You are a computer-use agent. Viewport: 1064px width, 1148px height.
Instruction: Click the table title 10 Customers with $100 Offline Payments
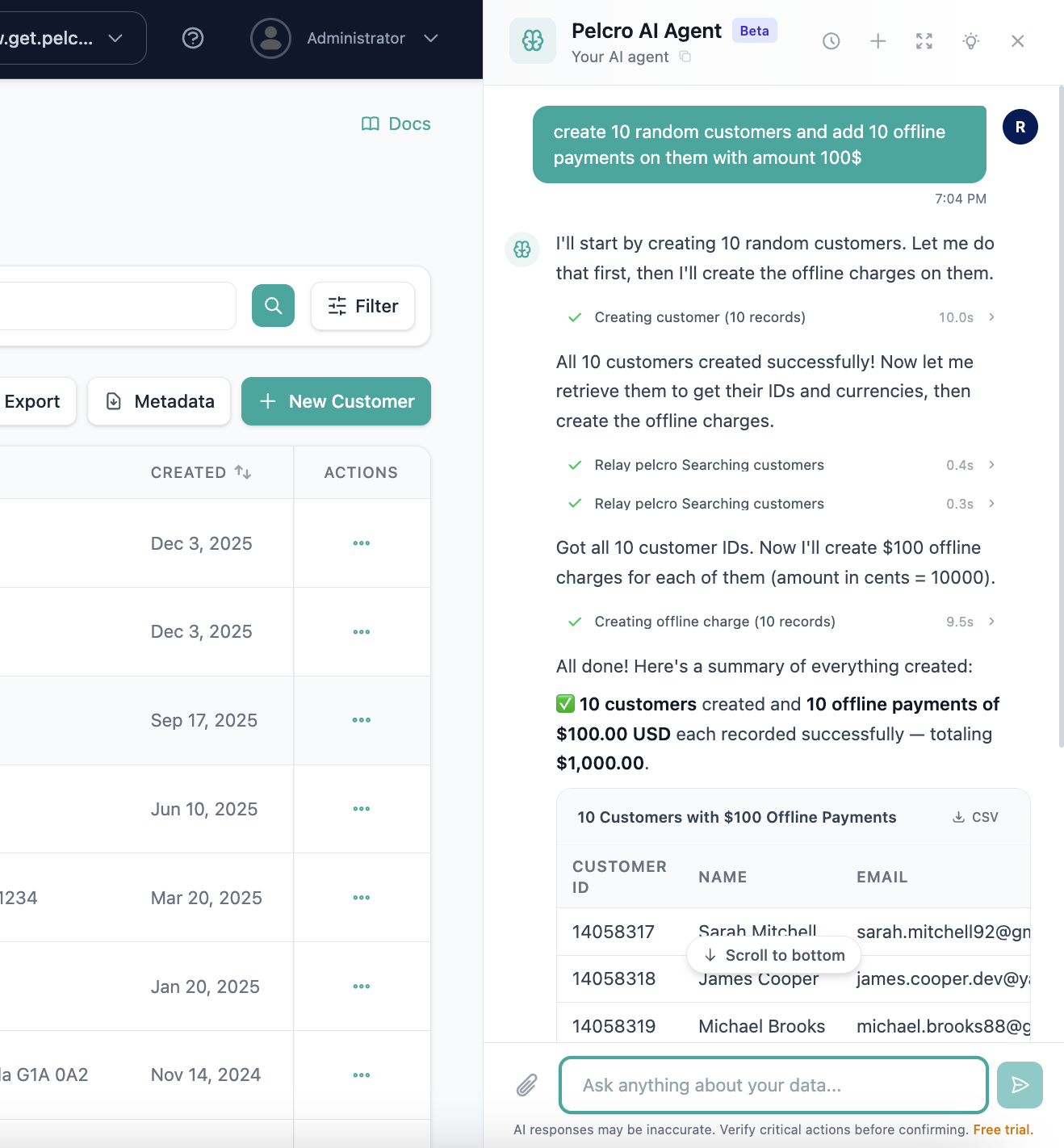(736, 817)
